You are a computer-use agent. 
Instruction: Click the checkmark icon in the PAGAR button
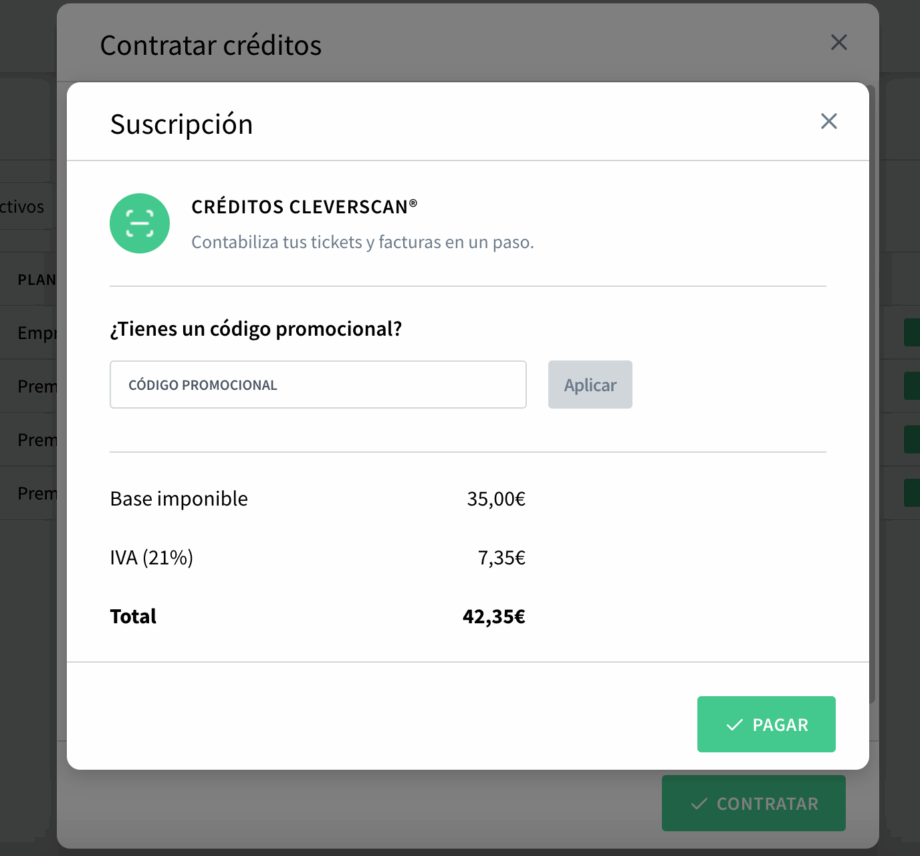(735, 725)
